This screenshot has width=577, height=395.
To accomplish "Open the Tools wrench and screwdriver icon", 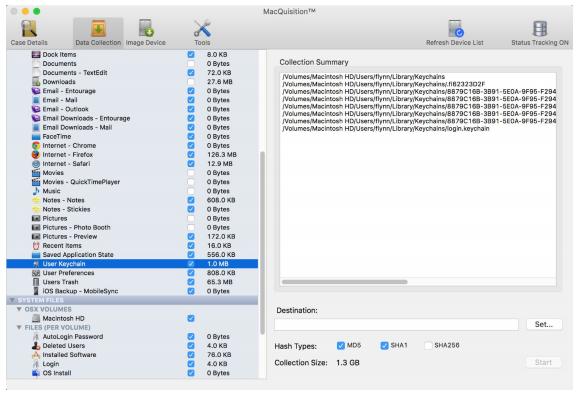I will pos(202,29).
